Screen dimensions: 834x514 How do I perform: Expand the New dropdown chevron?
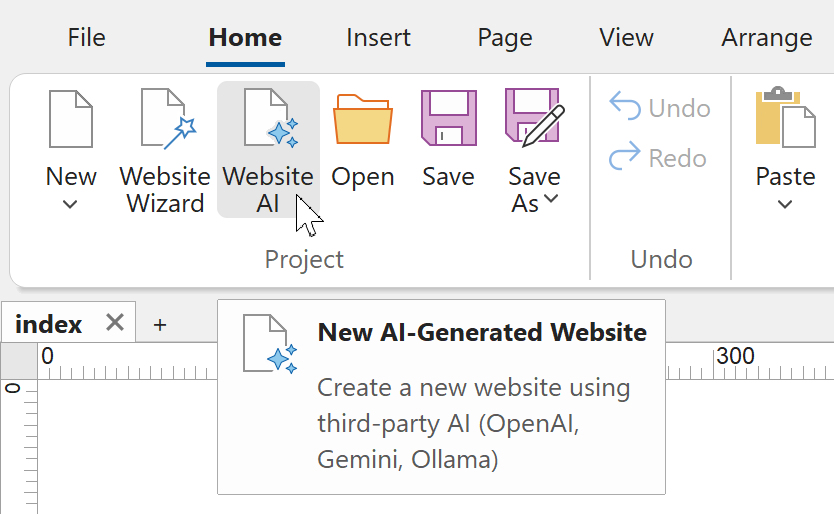click(x=70, y=205)
